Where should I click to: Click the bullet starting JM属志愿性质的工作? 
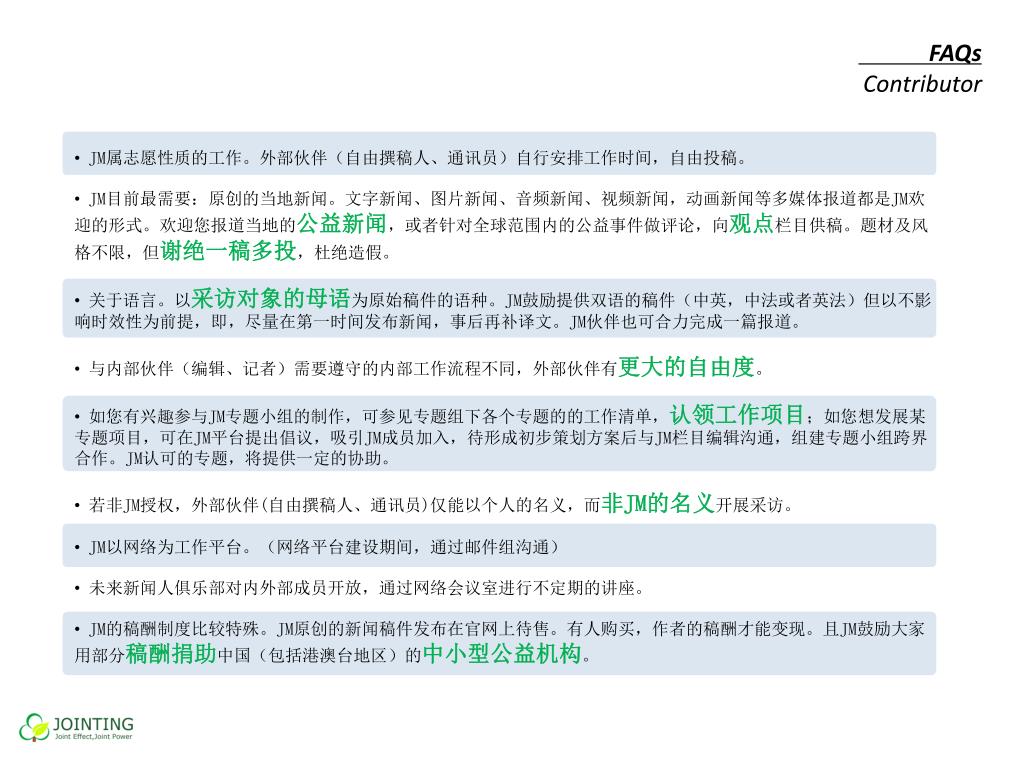click(x=410, y=158)
